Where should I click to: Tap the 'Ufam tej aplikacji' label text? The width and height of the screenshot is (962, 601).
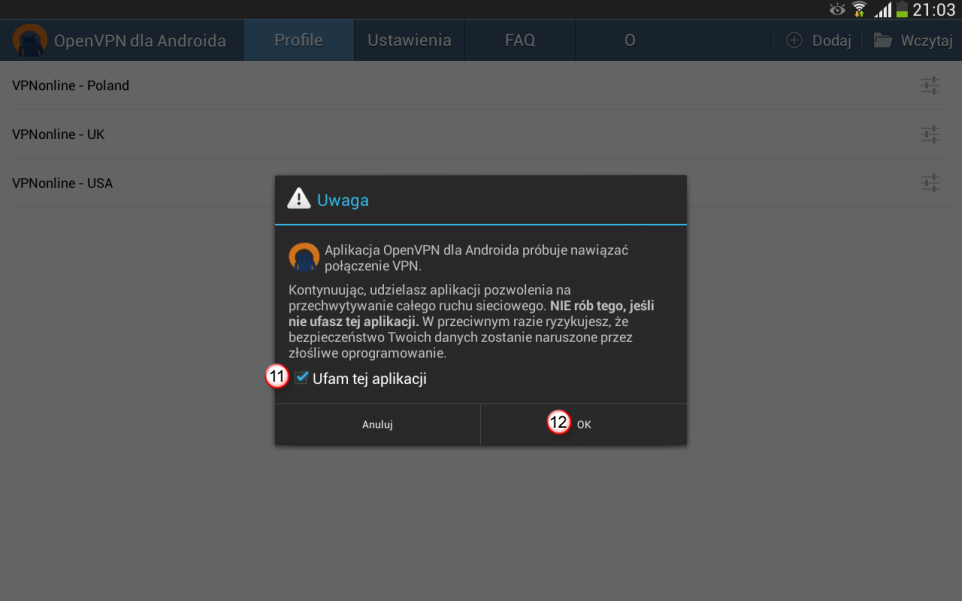pos(369,379)
